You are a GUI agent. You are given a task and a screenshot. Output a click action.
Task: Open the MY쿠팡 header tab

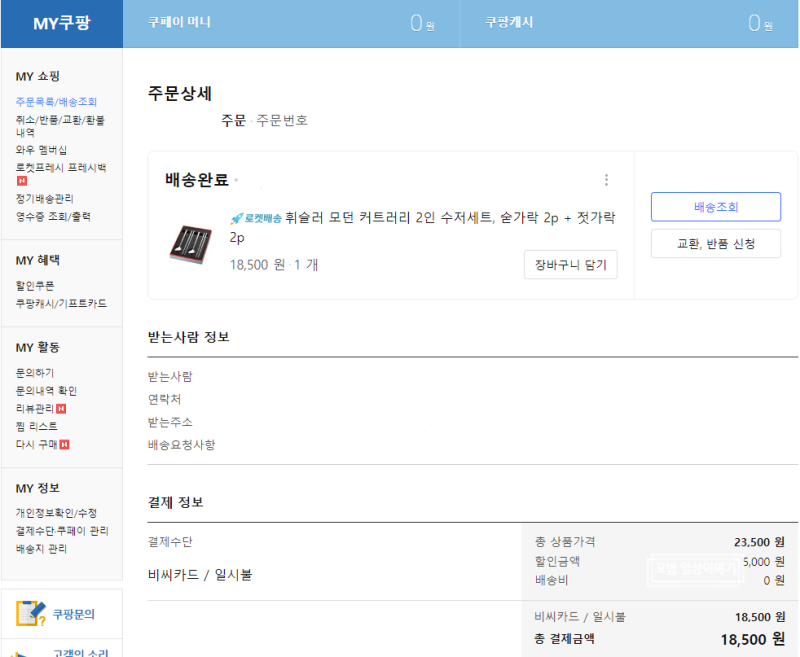(62, 23)
